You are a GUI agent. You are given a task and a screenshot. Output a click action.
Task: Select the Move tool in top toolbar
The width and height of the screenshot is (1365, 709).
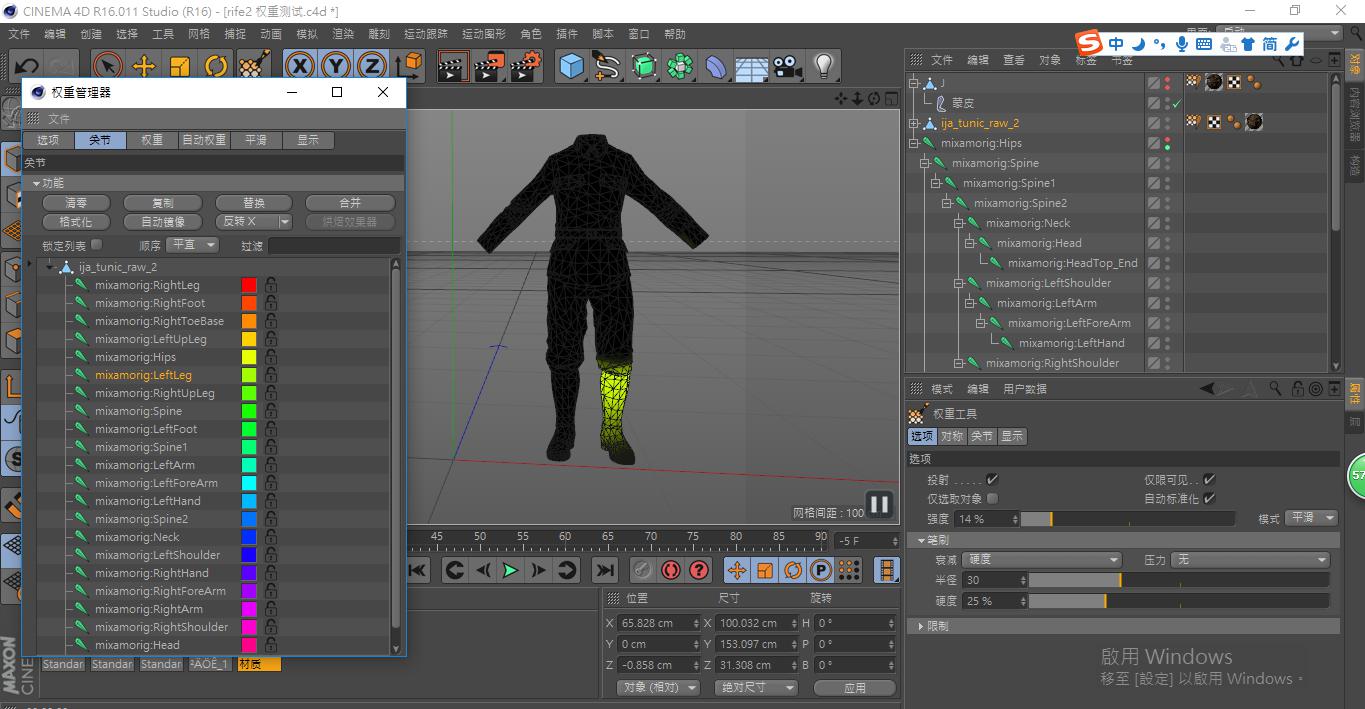tap(144, 67)
